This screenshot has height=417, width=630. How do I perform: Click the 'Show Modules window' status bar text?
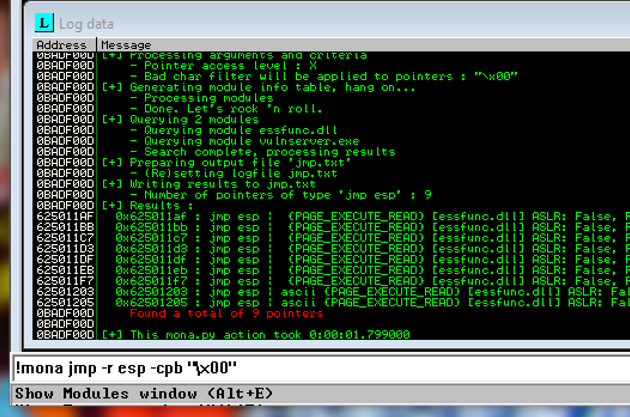138,394
